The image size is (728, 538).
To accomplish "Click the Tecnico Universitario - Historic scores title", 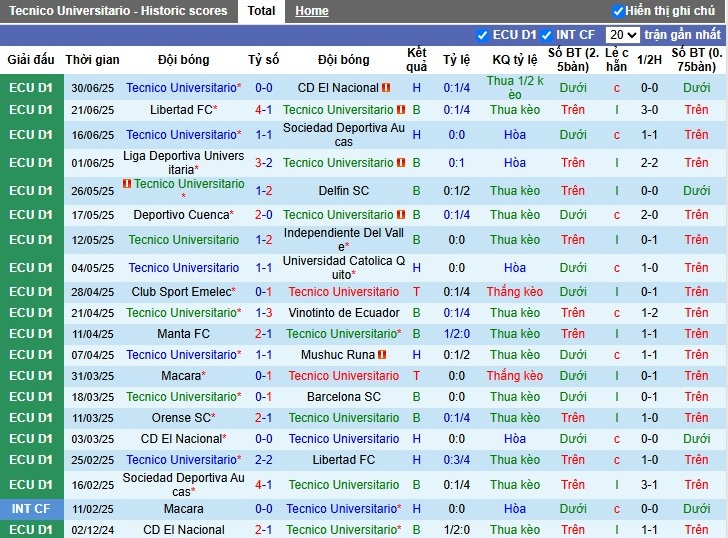I will tap(118, 11).
